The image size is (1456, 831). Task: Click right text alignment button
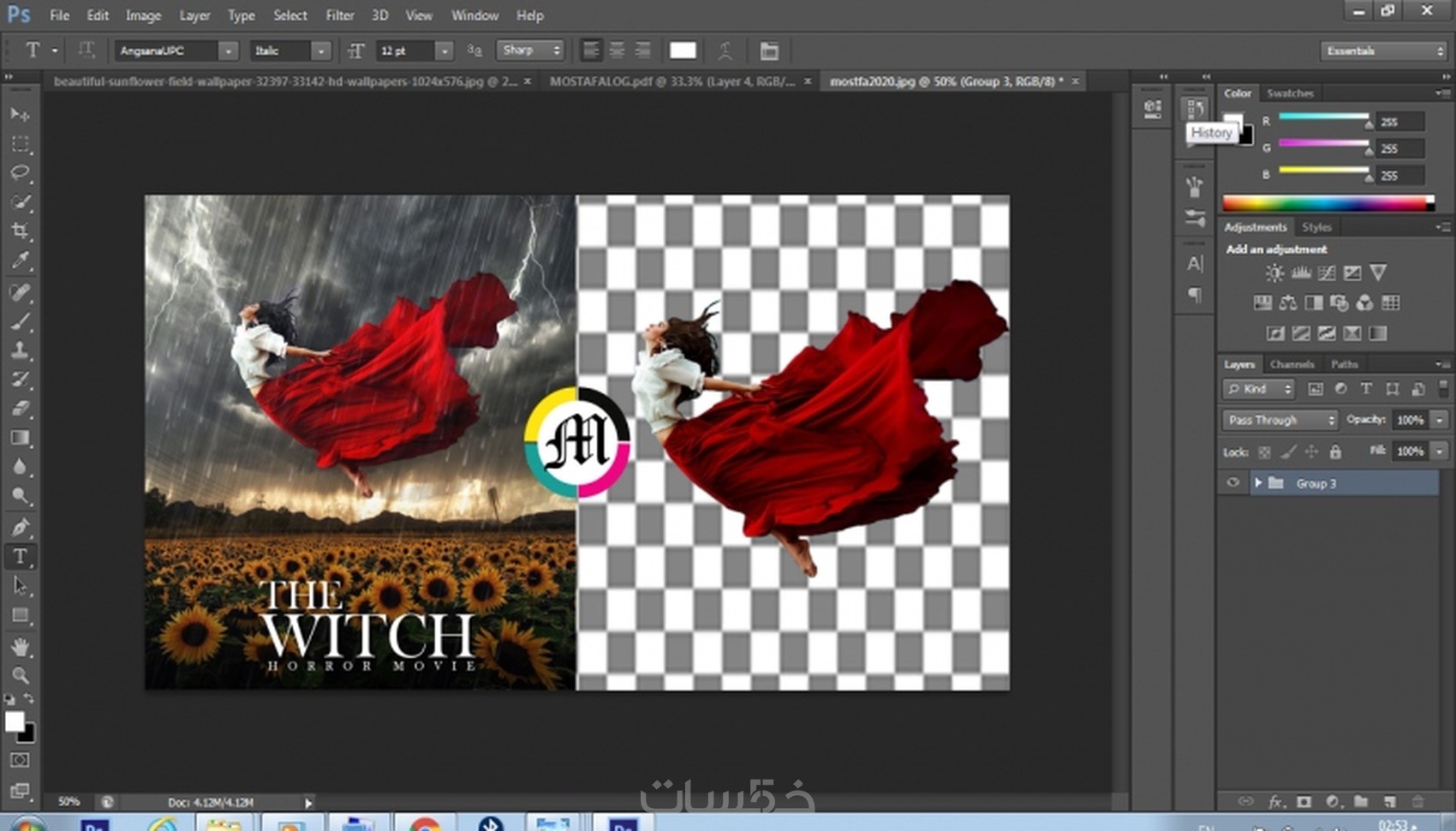(x=642, y=51)
